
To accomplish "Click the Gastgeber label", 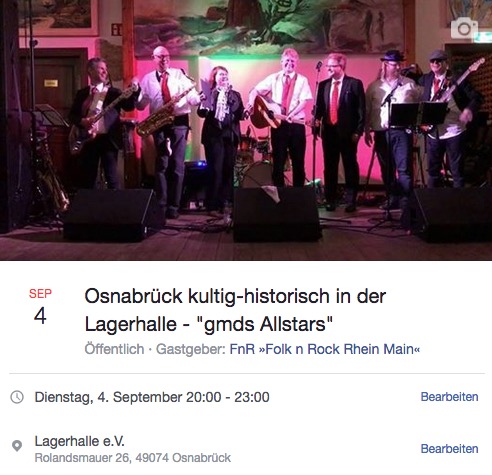I will coord(191,349).
